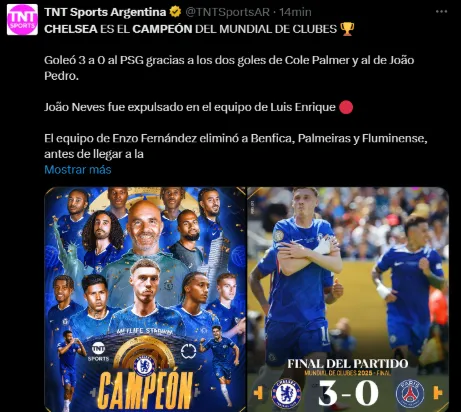Visit the TNT Sports Argentina account name
This screenshot has width=461, height=412.
coord(105,12)
